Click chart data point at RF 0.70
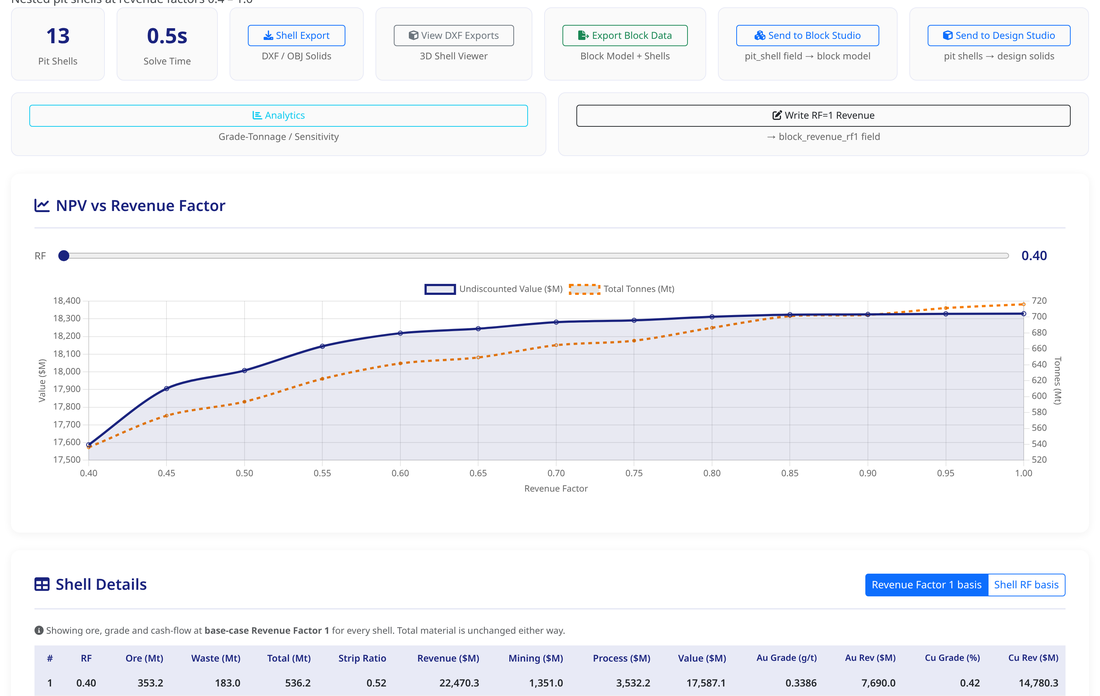The image size is (1100, 696). (x=556, y=322)
